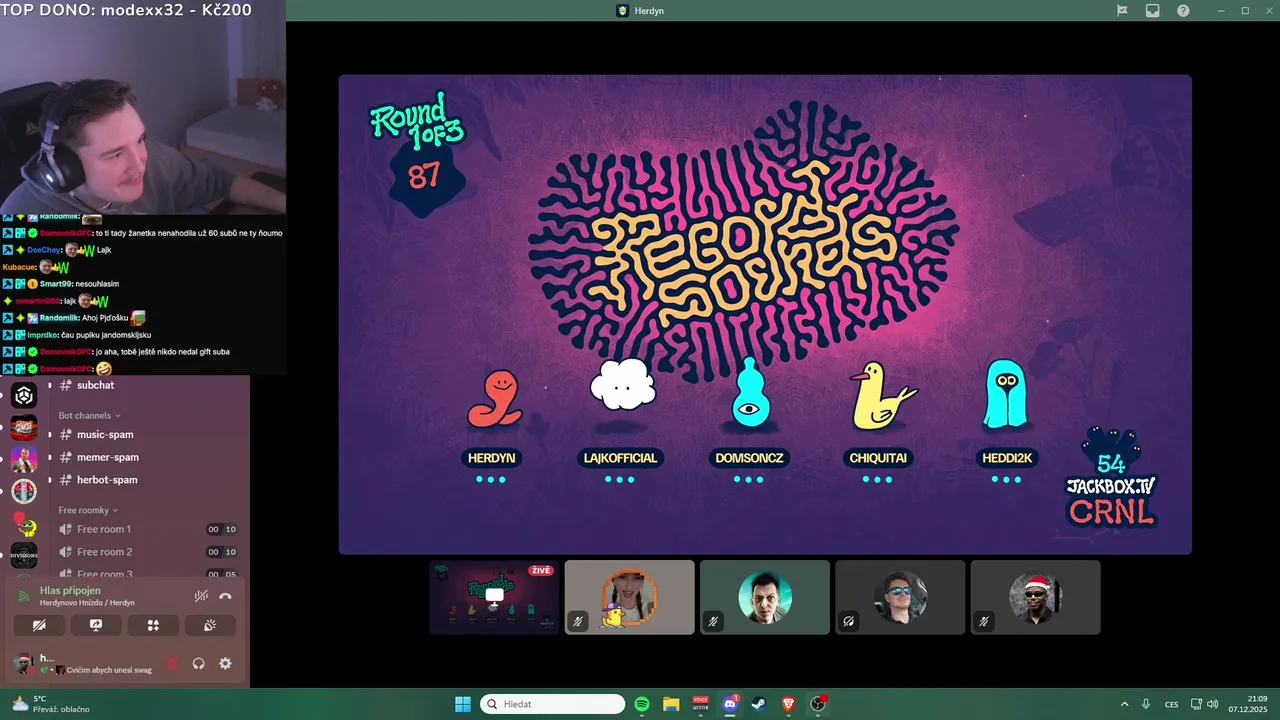This screenshot has height=720, width=1280.
Task: Open Steam from the taskbar
Action: (759, 704)
